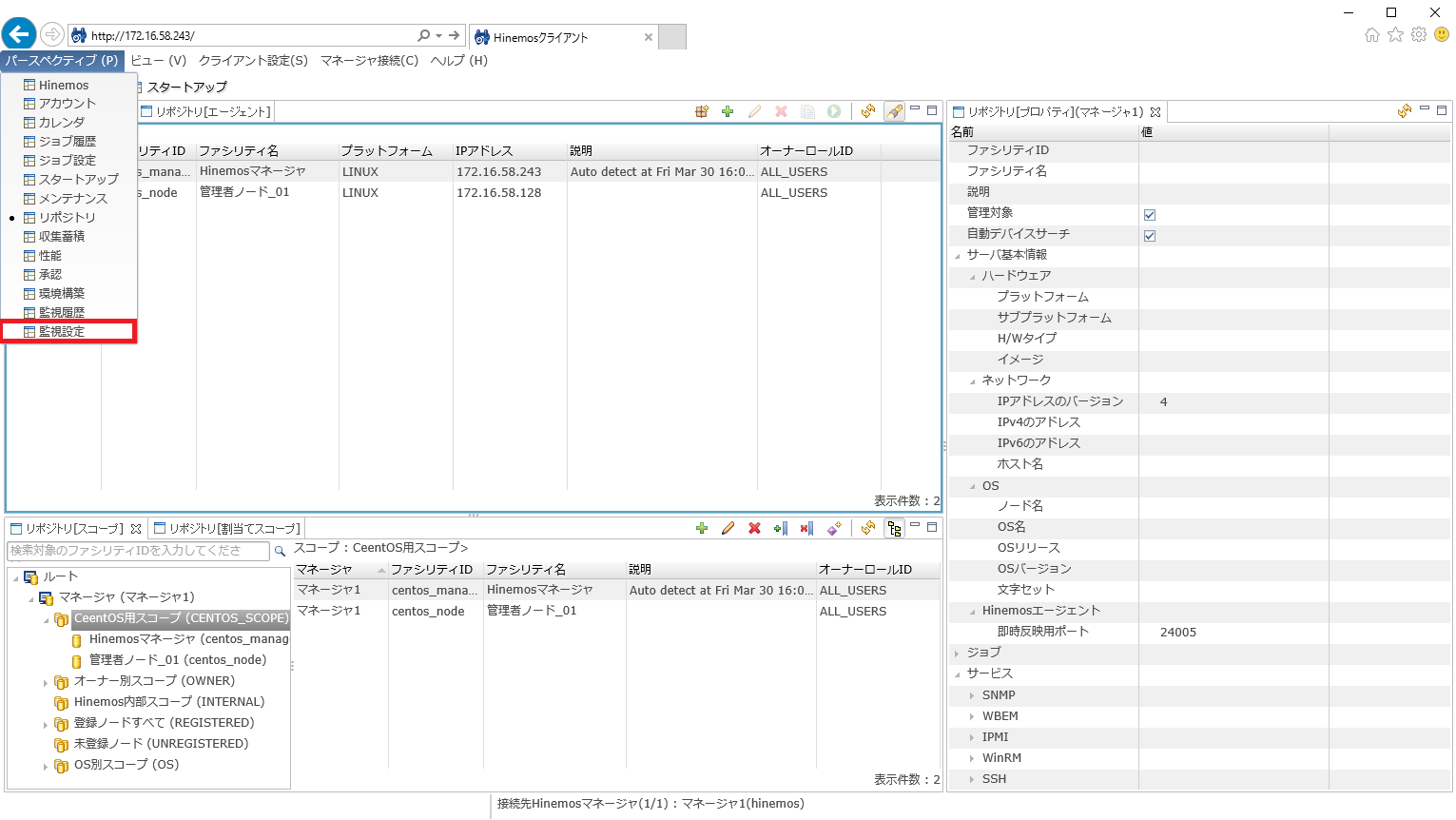Click unassign-node icon with red X bookmark
Screen dimensions: 1456x820
[806, 528]
